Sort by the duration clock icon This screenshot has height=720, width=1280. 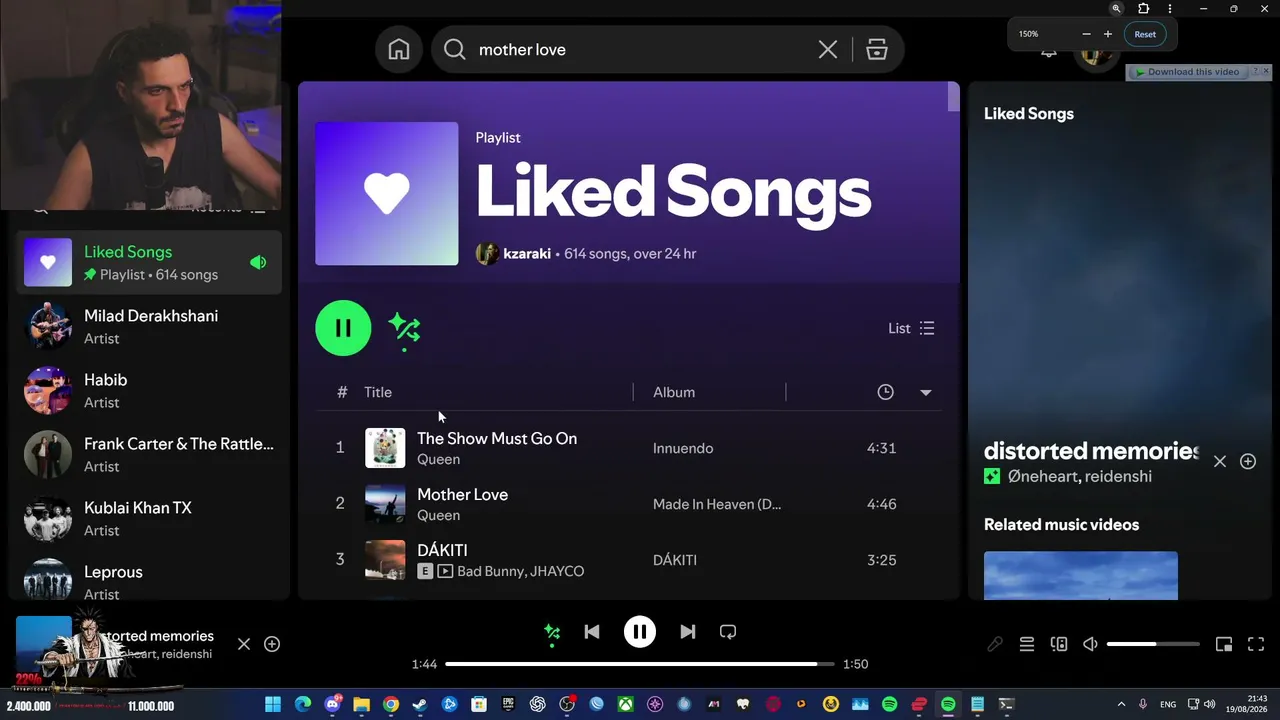pyautogui.click(x=885, y=392)
